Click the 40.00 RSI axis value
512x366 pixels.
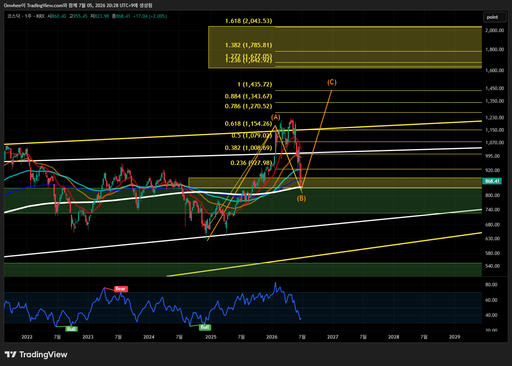click(x=491, y=315)
